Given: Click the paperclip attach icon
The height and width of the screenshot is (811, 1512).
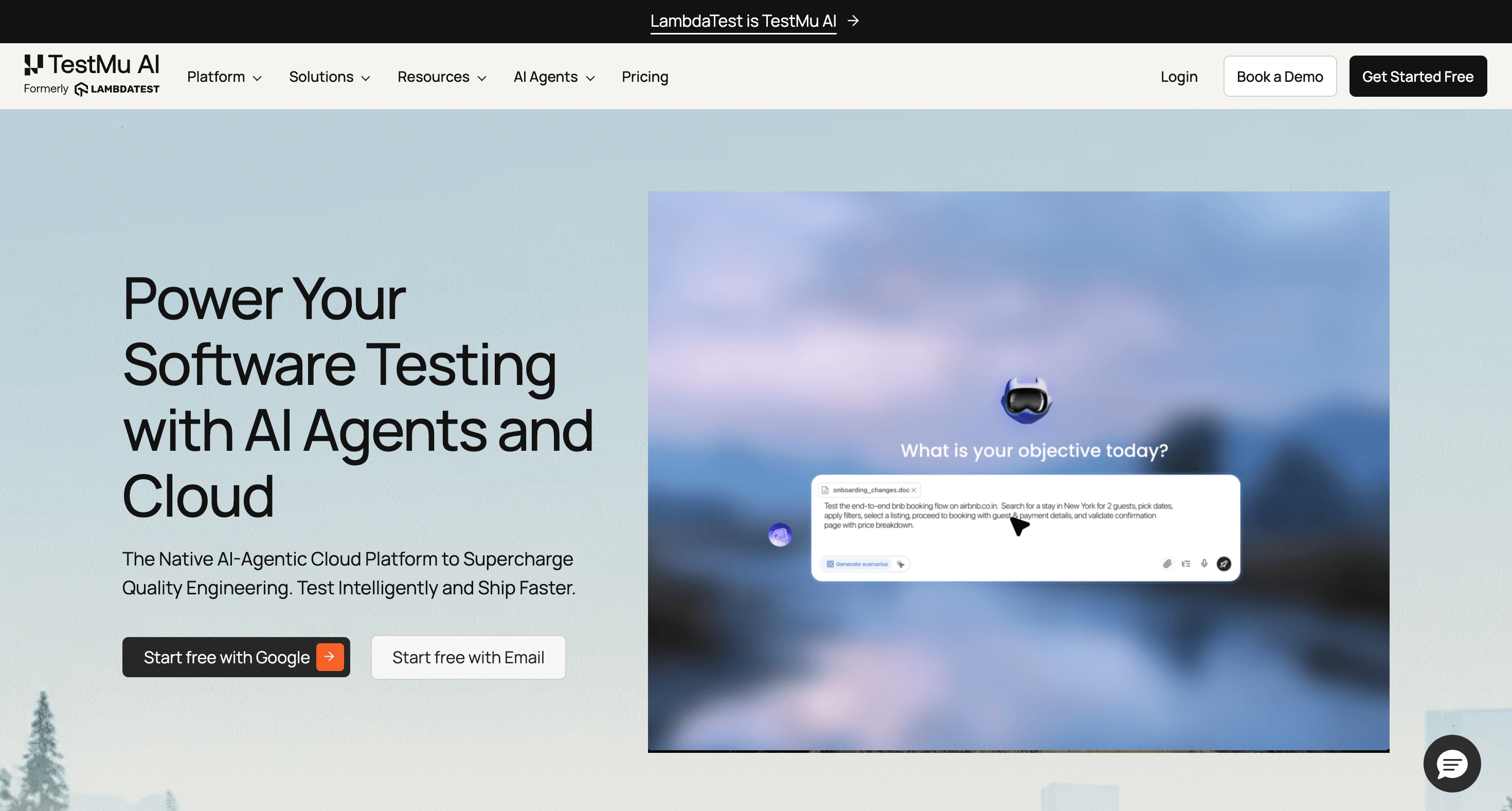Looking at the screenshot, I should (x=1167, y=564).
